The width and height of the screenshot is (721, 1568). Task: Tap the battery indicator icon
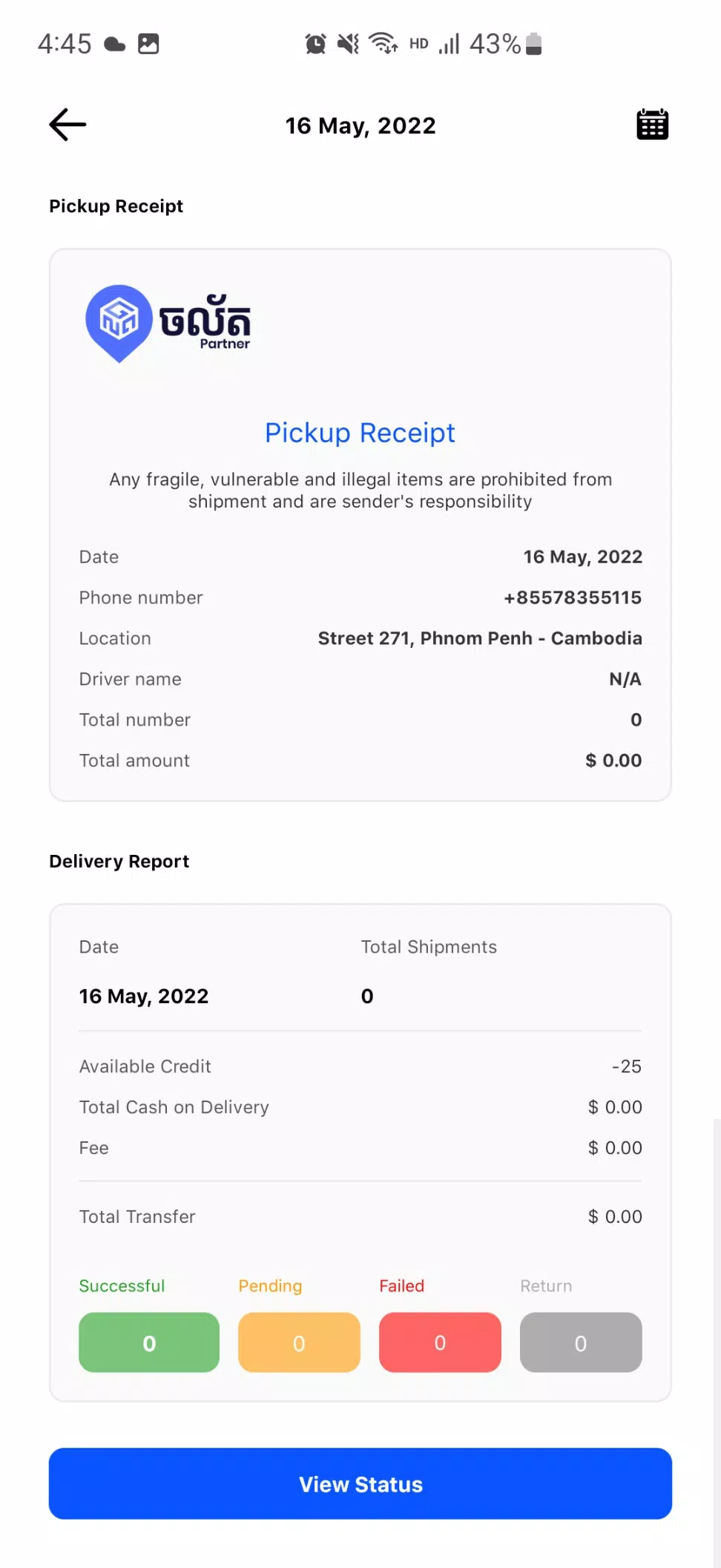pos(533,45)
